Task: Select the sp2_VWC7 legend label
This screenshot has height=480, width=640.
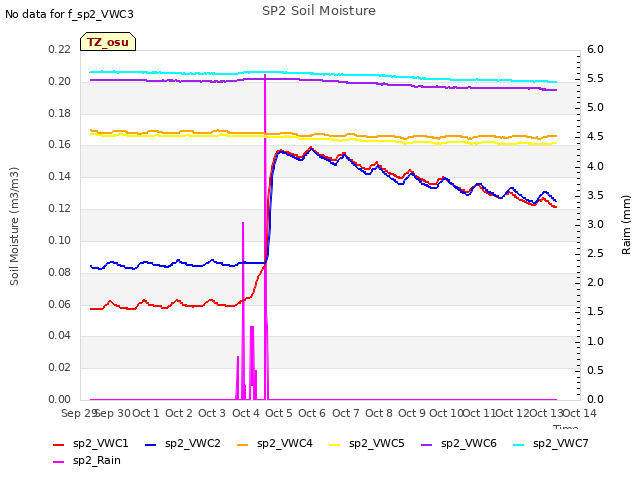Action: click(560, 444)
